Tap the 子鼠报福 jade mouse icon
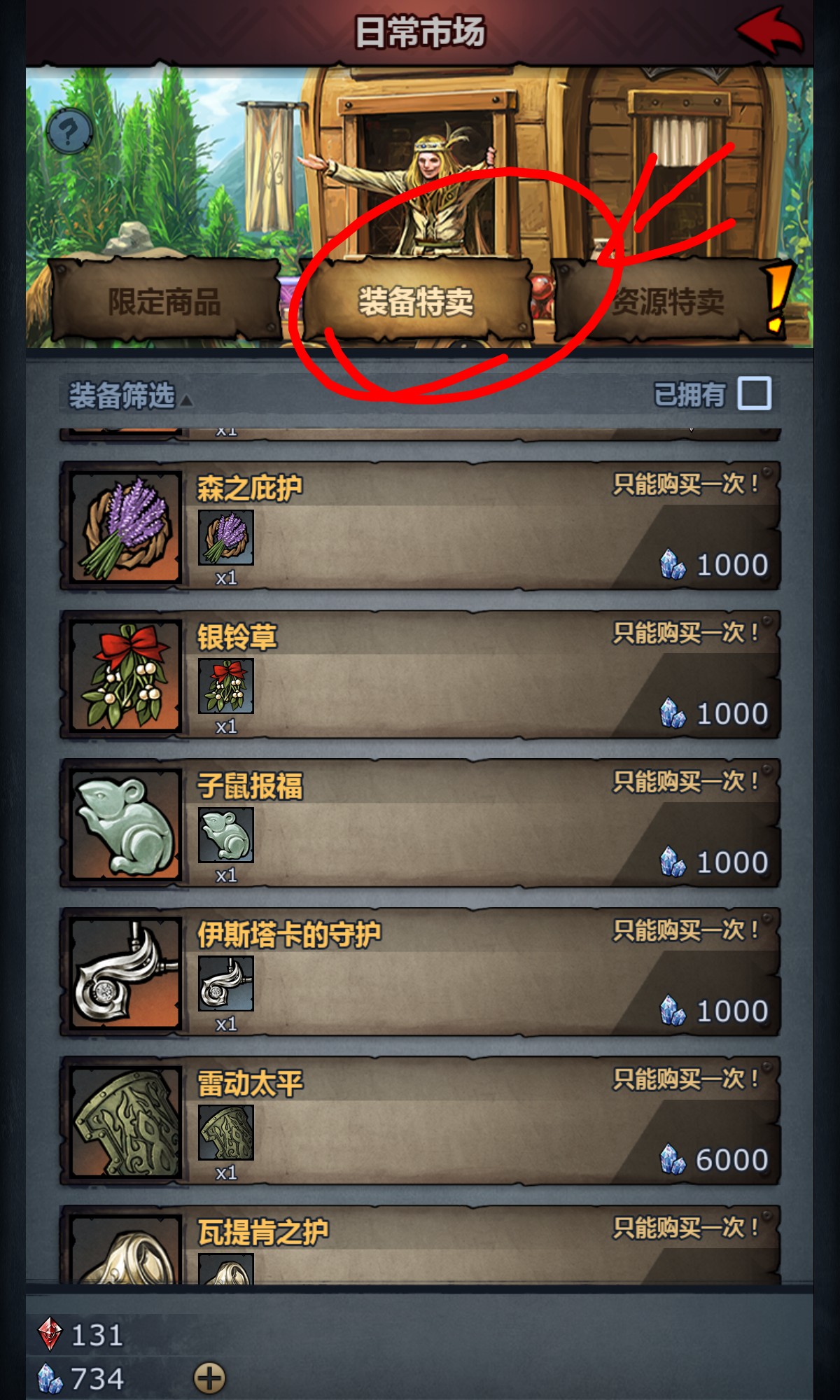This screenshot has height=1400, width=840. [126, 825]
